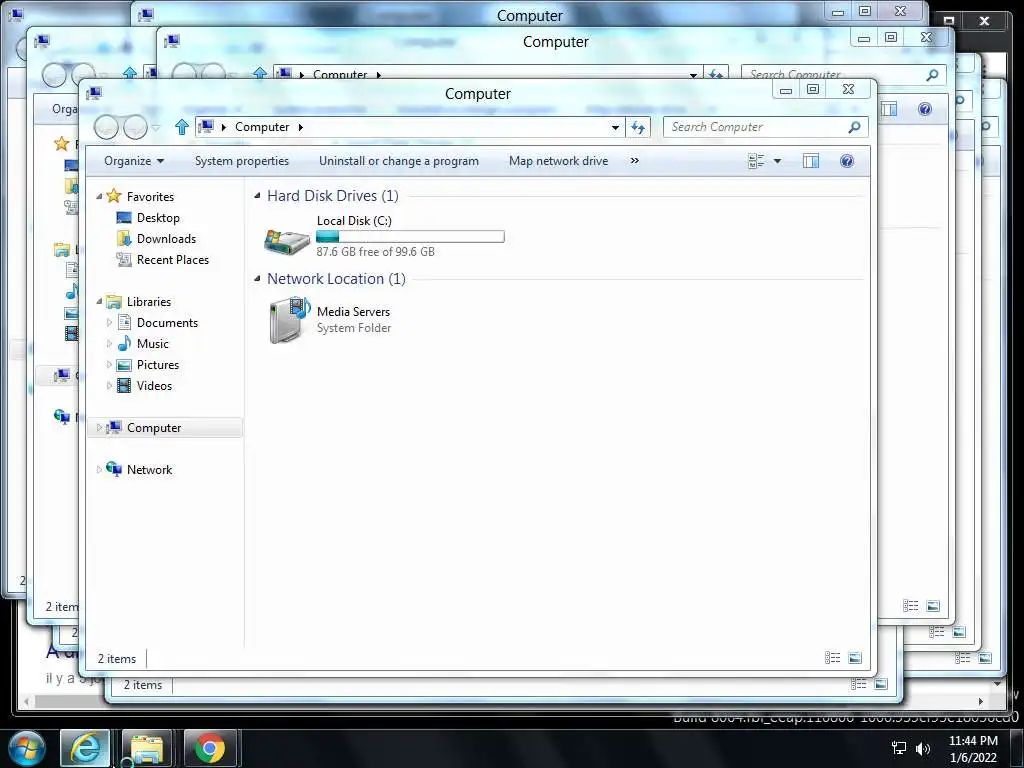1024x768 pixels.
Task: Open Windows Explorer from the taskbar
Action: point(147,748)
